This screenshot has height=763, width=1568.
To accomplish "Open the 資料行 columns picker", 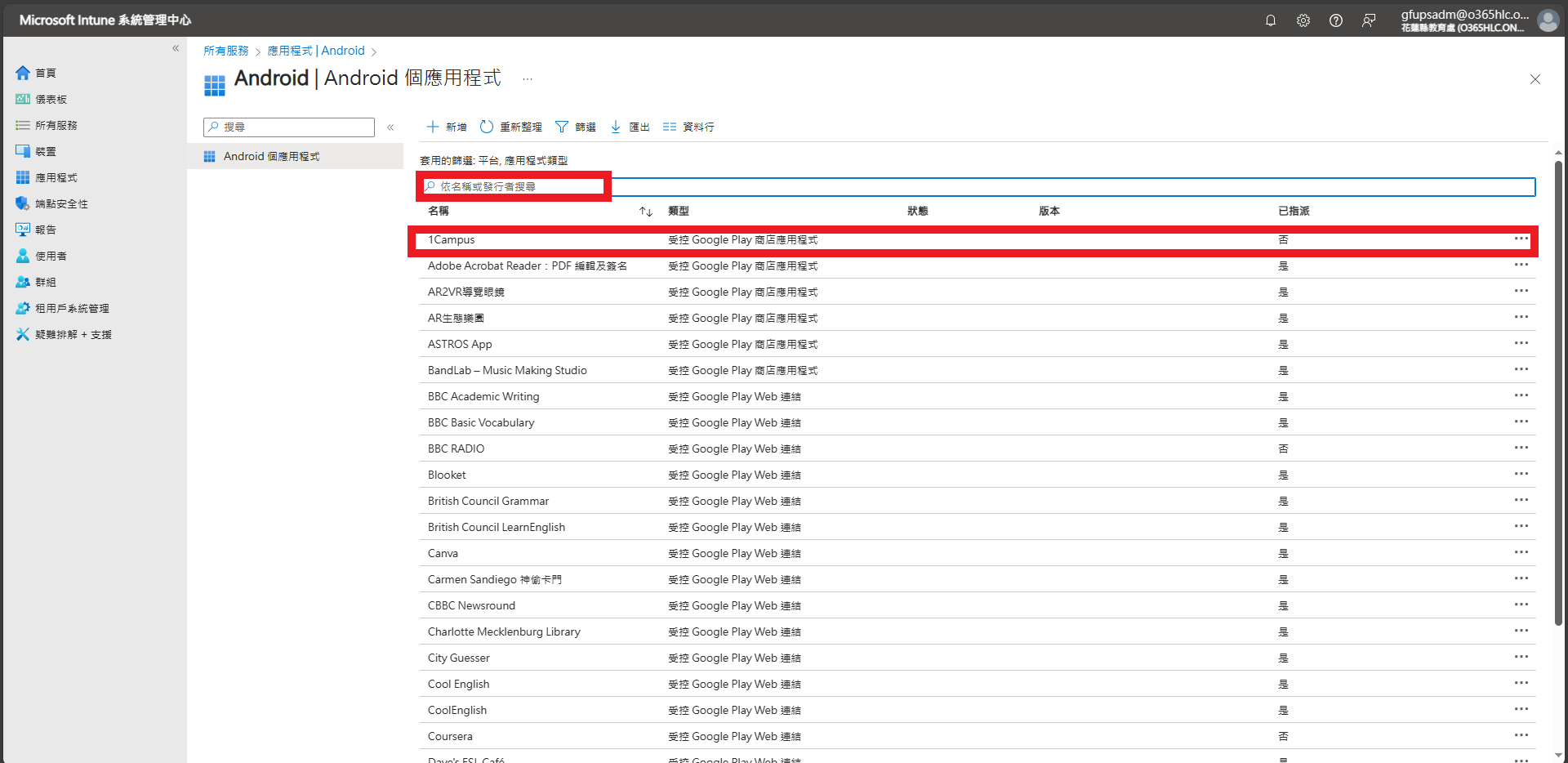I will (688, 127).
